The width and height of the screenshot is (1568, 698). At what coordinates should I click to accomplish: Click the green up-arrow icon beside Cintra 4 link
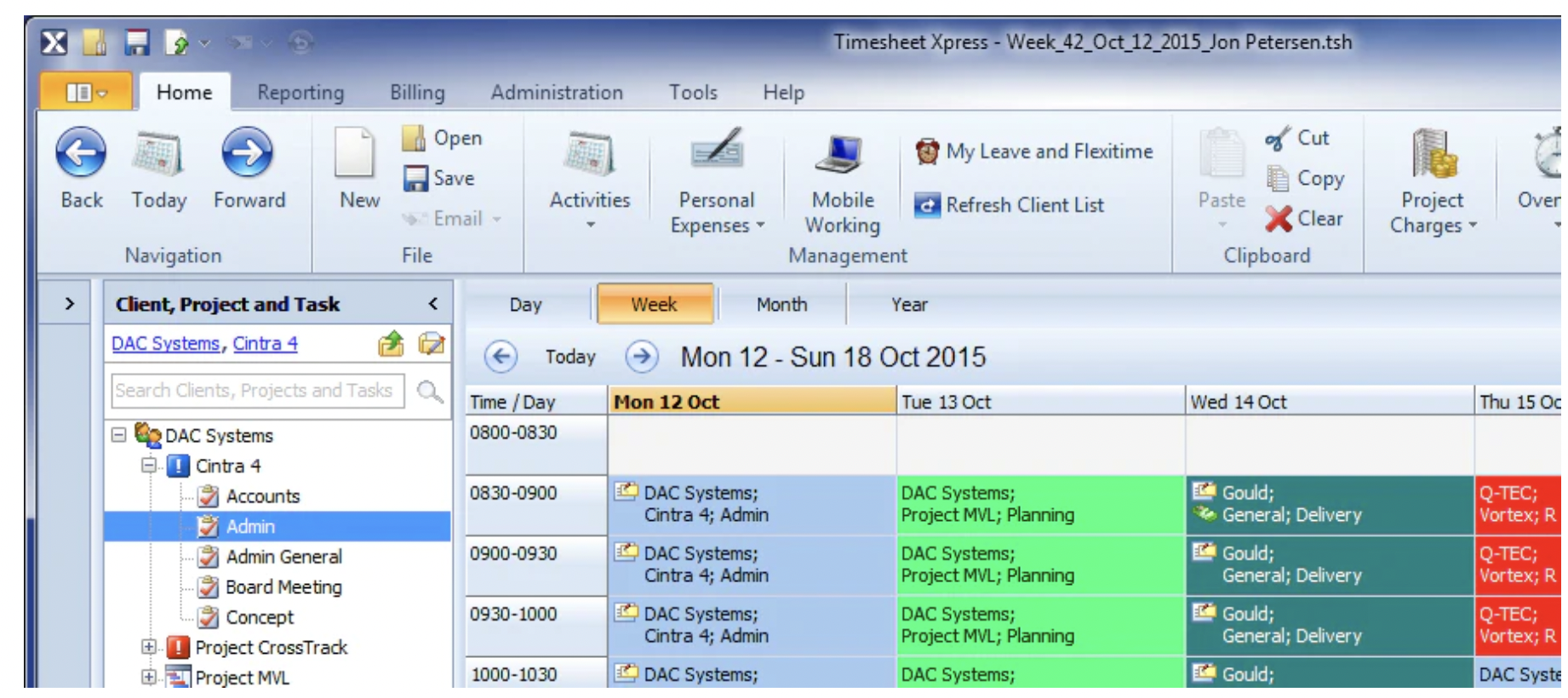(391, 343)
